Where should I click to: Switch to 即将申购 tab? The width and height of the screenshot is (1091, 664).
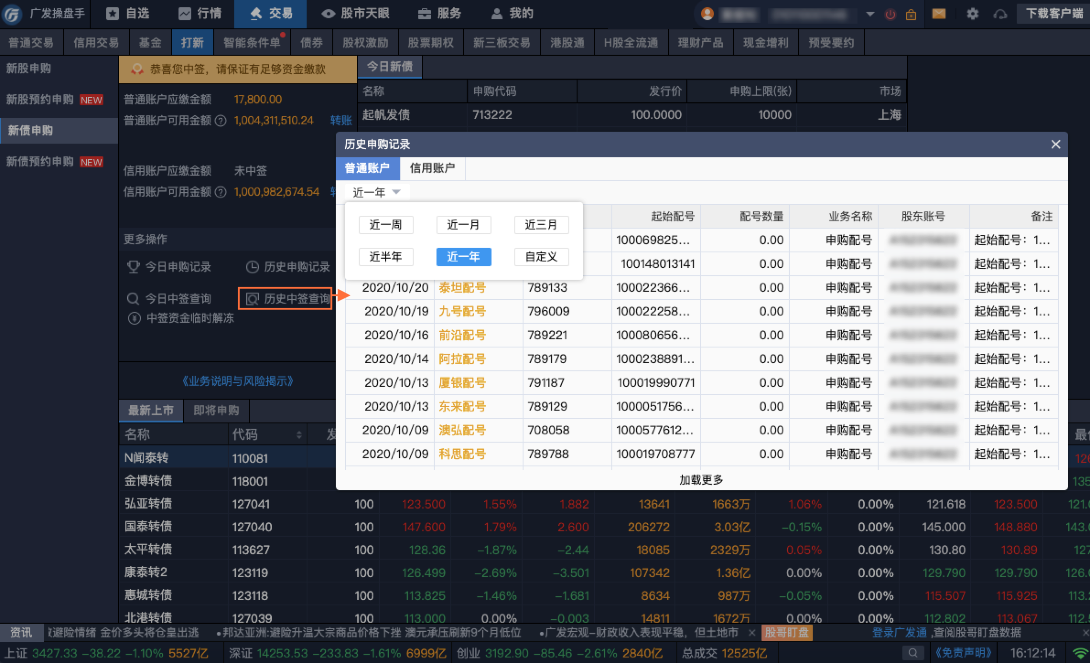tap(216, 411)
